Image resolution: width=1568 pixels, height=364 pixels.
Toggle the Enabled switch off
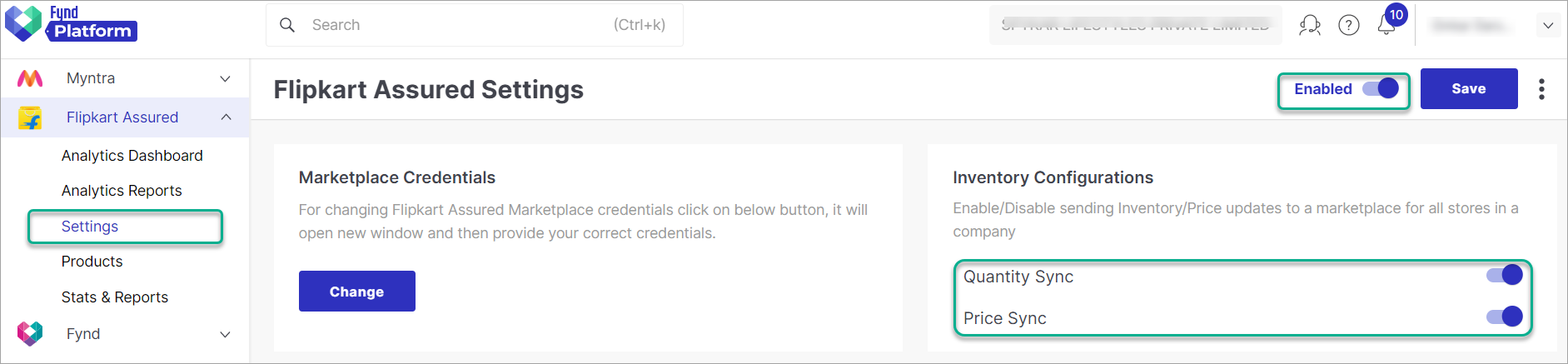(1381, 88)
